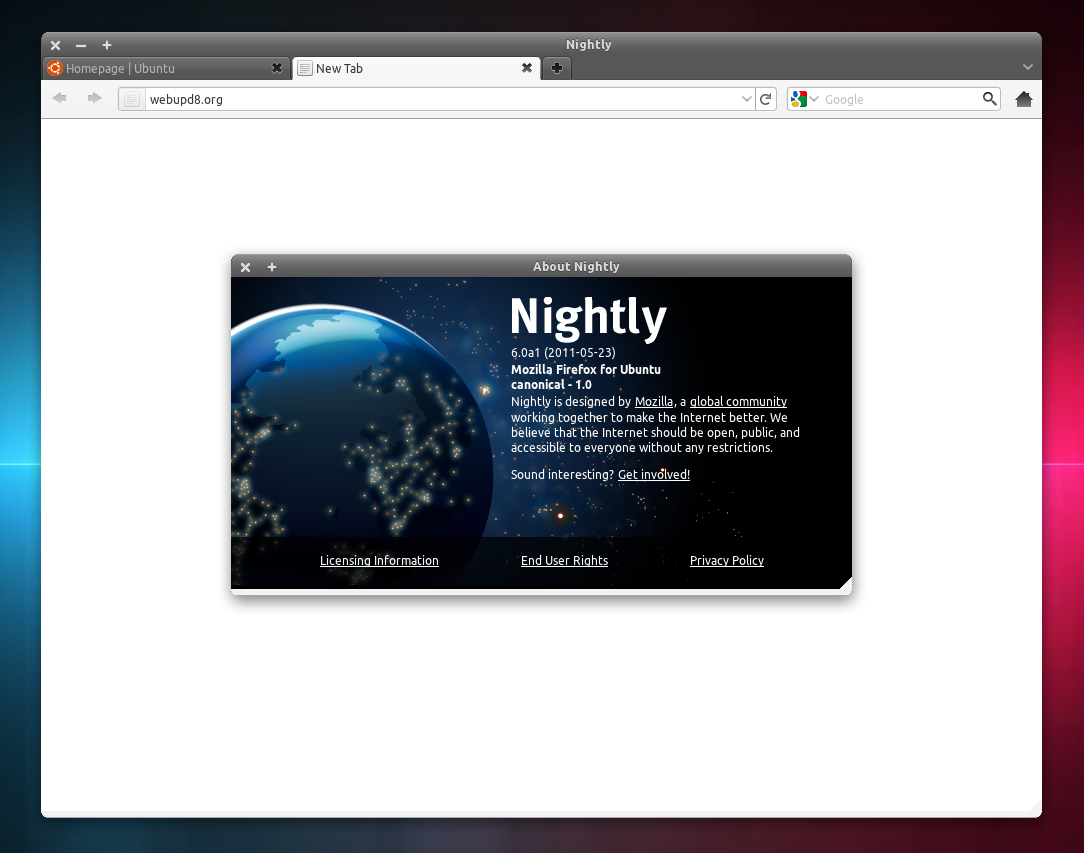Click the version text 6.0a1 (2011-05-23)
This screenshot has height=853, width=1084.
coord(563,353)
